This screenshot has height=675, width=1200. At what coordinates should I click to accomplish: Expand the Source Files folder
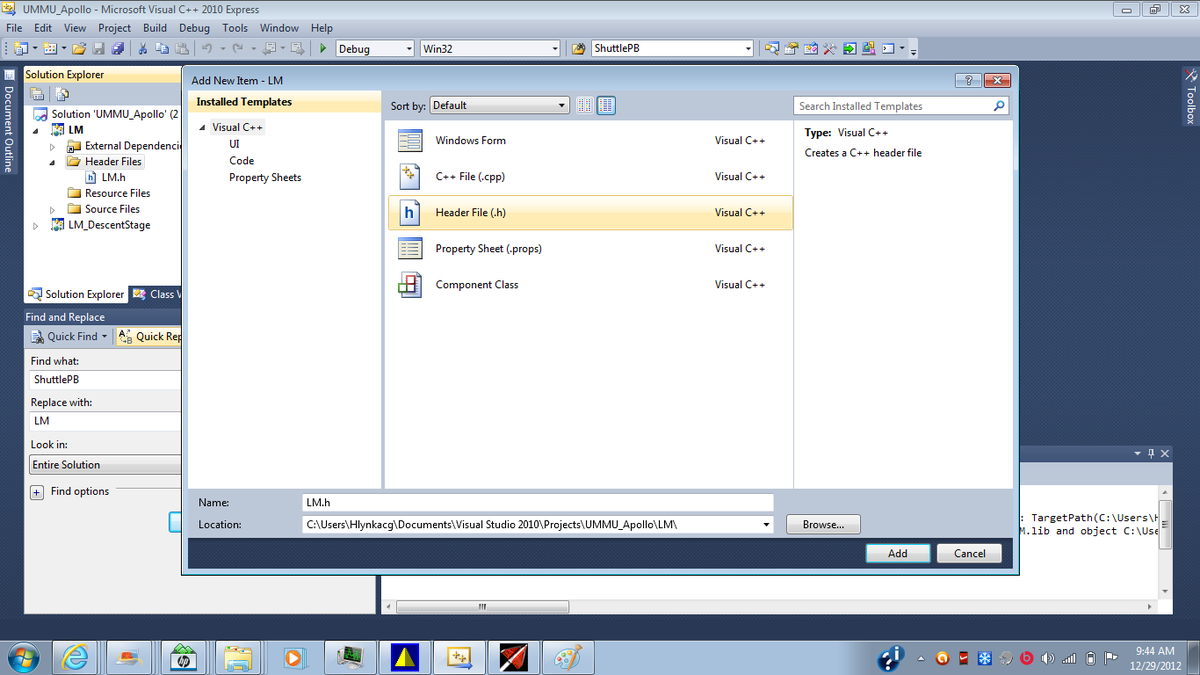53,209
